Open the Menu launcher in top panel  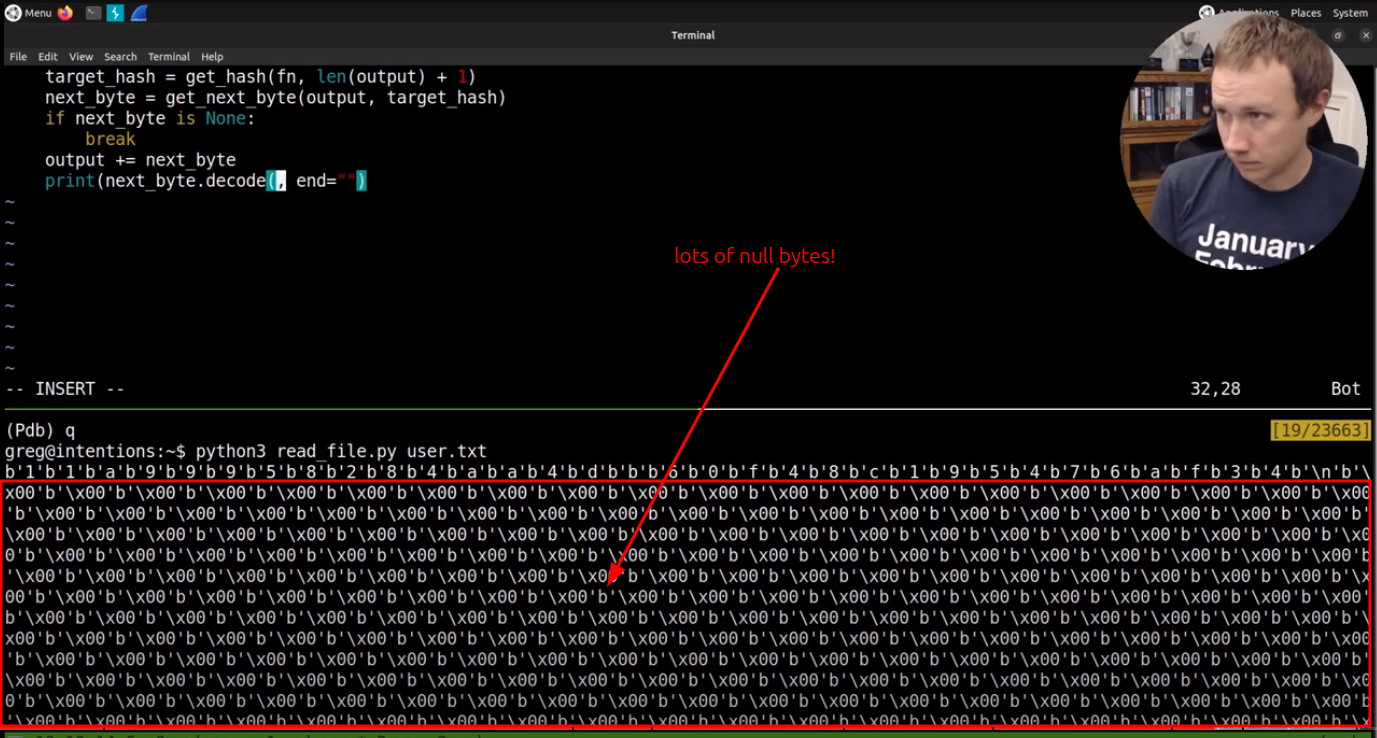pos(28,13)
